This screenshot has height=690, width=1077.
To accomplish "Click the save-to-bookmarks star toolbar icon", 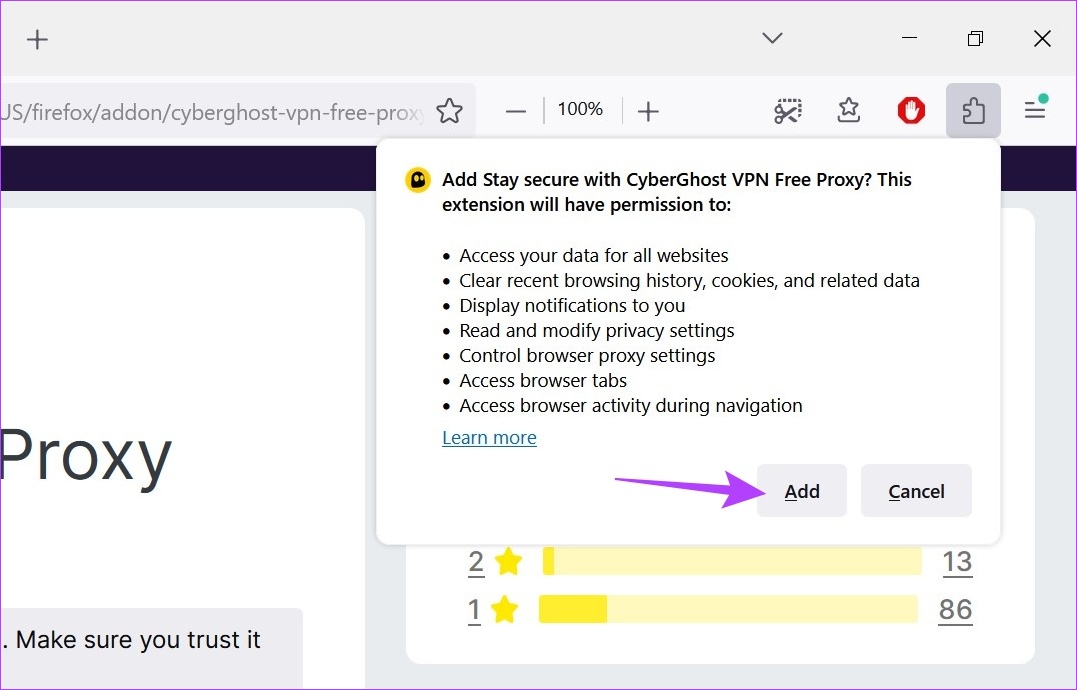I will pyautogui.click(x=848, y=110).
